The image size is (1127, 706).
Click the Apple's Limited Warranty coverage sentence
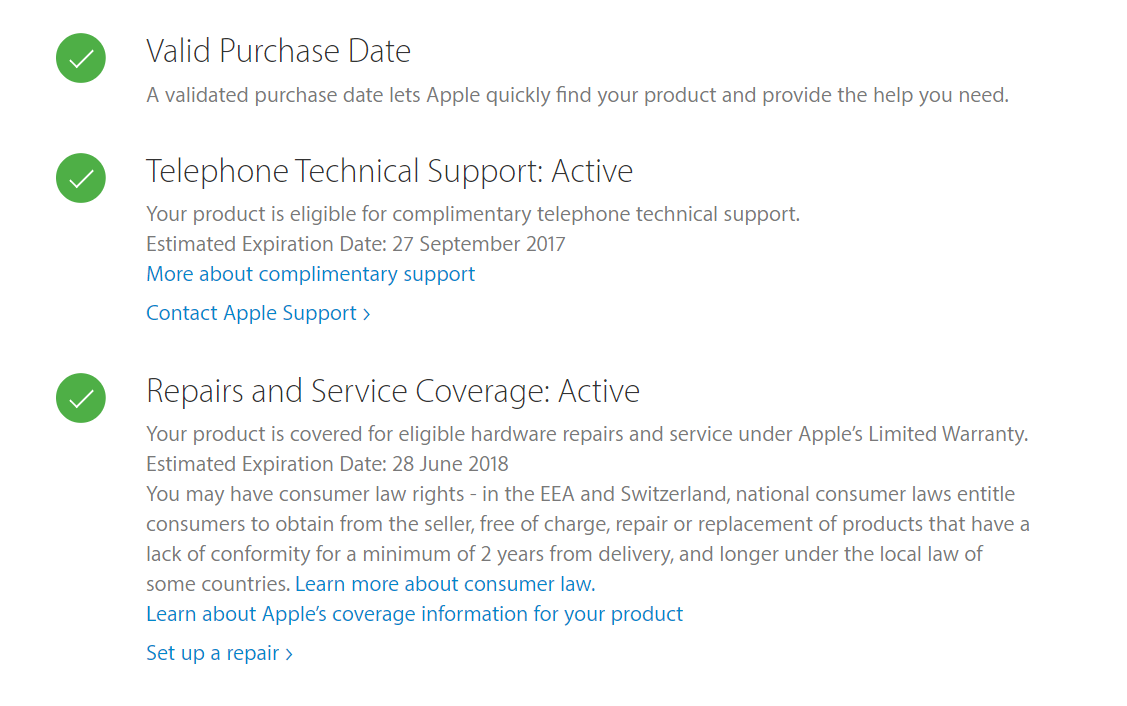coord(586,434)
